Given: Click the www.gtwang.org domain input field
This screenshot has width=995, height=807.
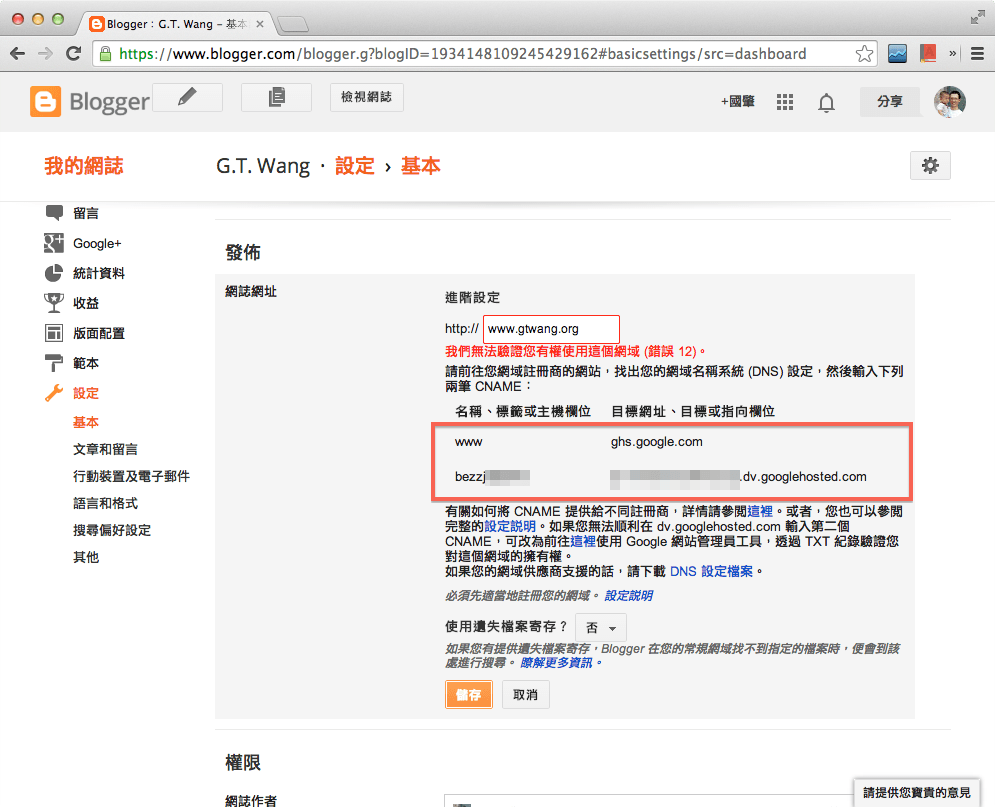Looking at the screenshot, I should point(551,328).
